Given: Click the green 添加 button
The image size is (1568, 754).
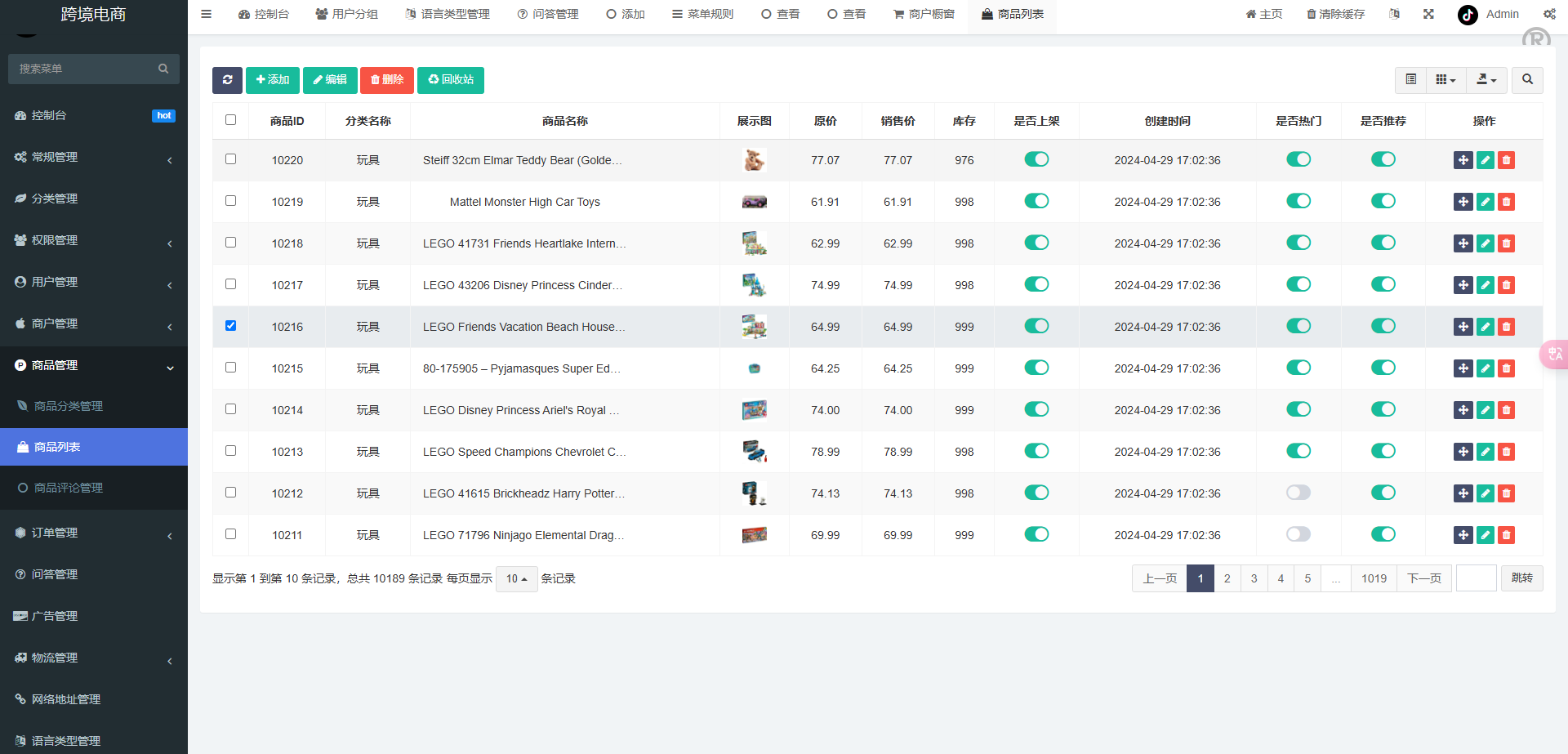Looking at the screenshot, I should pyautogui.click(x=273, y=80).
